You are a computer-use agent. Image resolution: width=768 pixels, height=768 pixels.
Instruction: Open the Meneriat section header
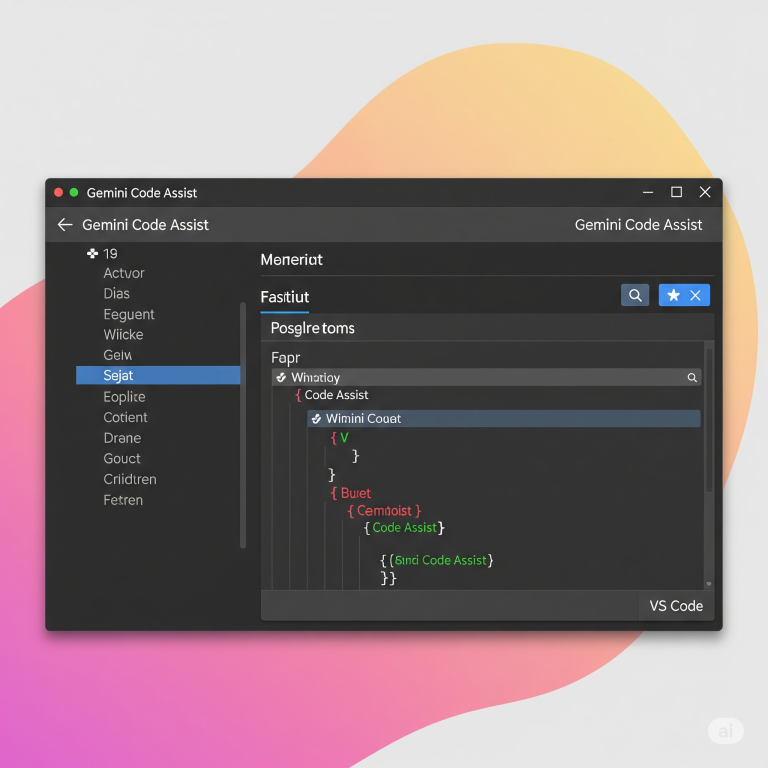[x=291, y=260]
